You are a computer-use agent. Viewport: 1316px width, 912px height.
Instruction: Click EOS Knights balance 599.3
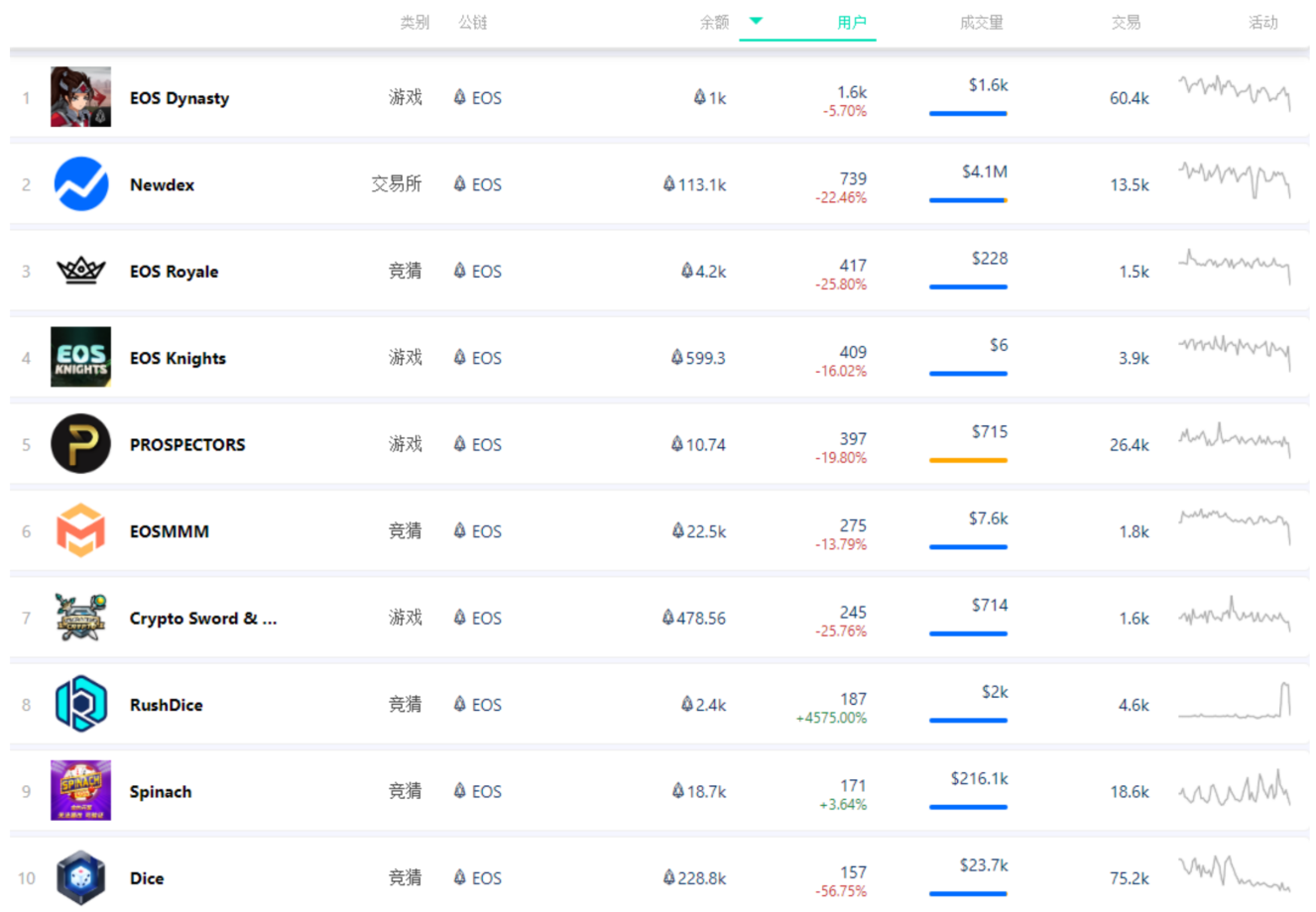(705, 358)
